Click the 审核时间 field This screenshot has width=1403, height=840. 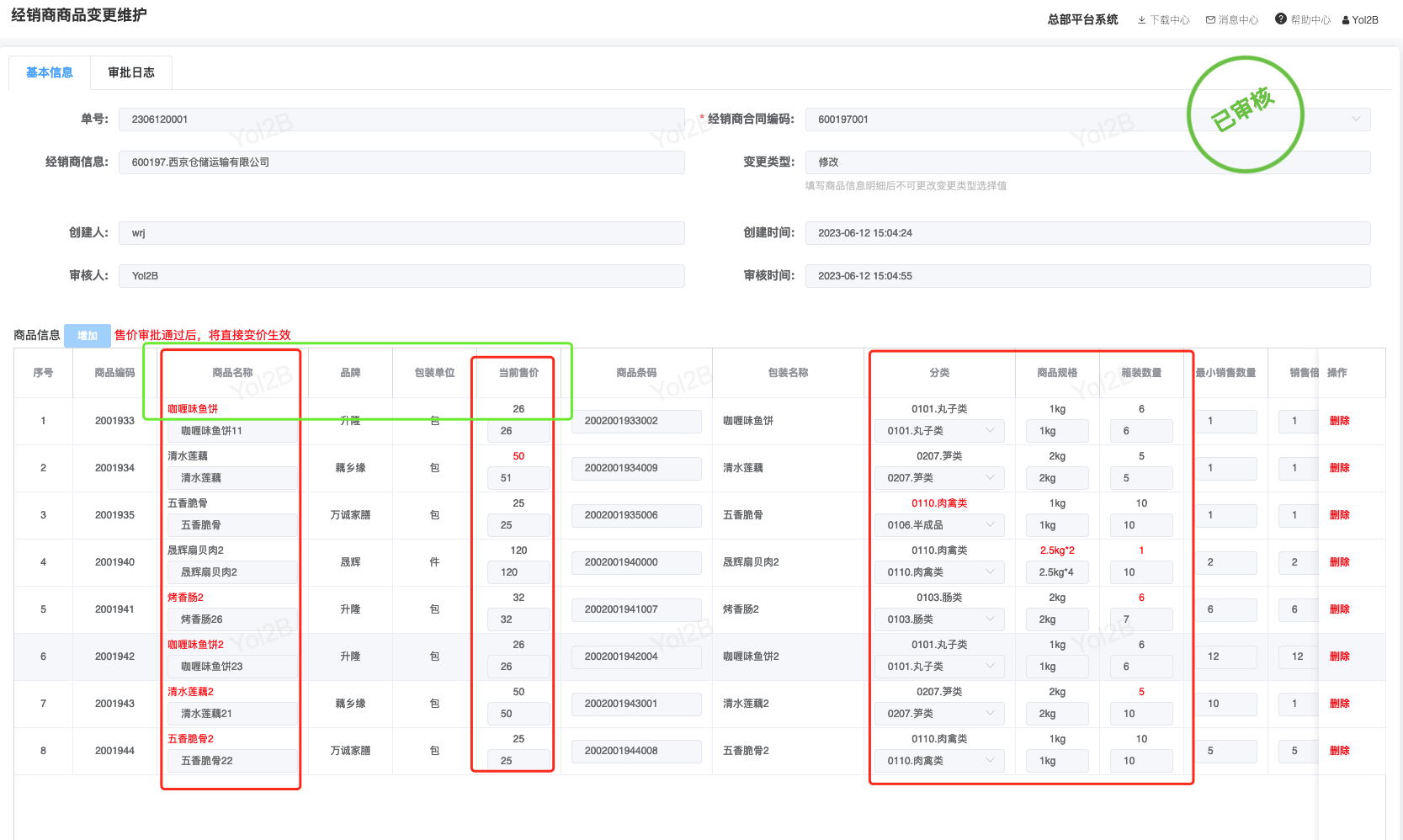[x=1088, y=276]
